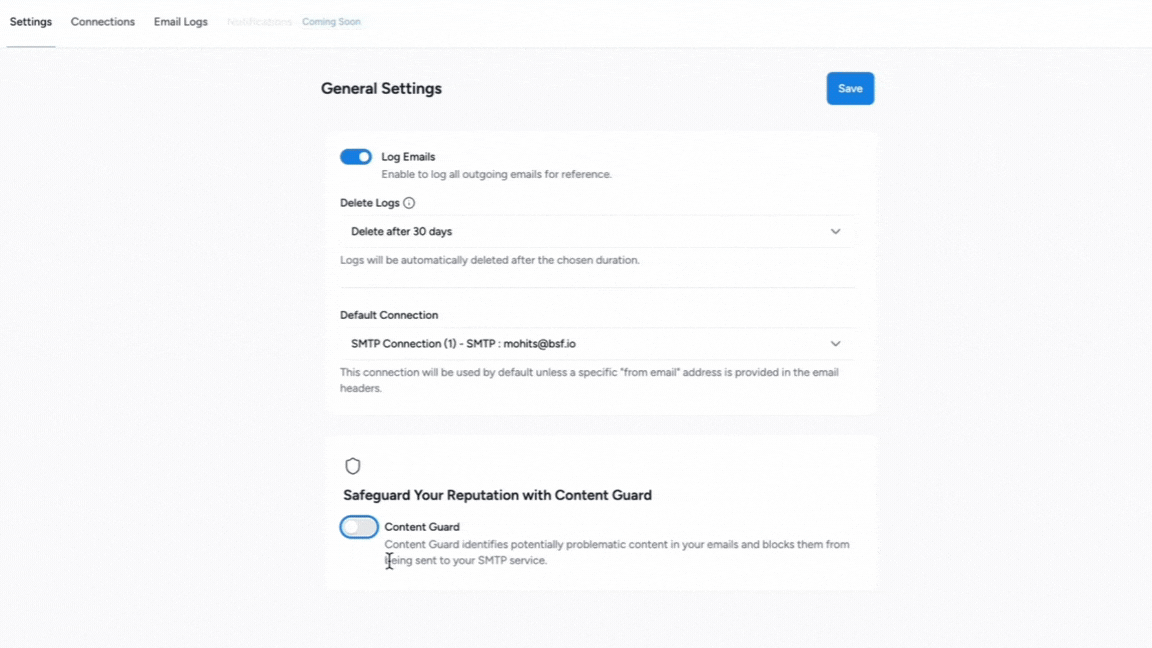The height and width of the screenshot is (648, 1152).
Task: Click the Default Connection field label
Action: click(389, 315)
